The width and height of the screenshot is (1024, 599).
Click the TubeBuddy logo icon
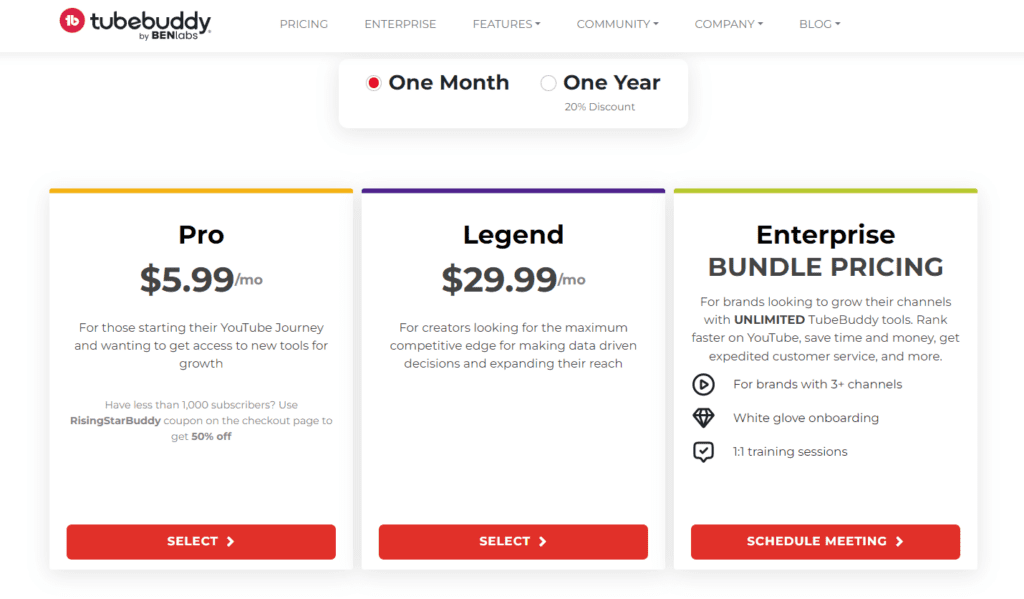72,21
